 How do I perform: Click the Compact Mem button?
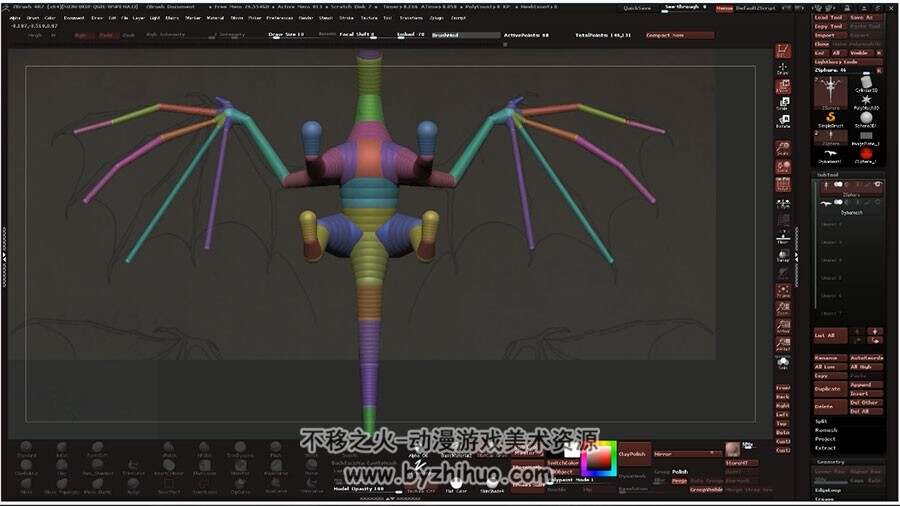click(680, 35)
